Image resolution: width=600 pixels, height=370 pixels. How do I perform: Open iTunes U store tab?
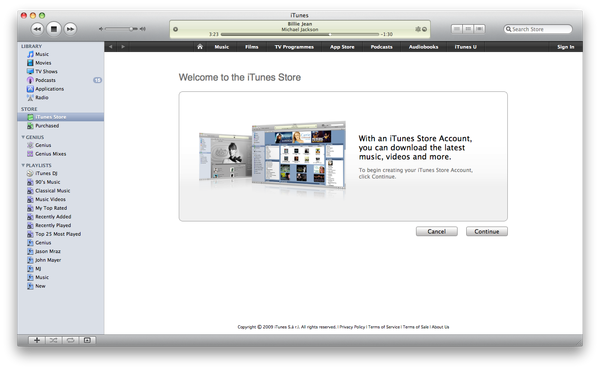pos(465,47)
